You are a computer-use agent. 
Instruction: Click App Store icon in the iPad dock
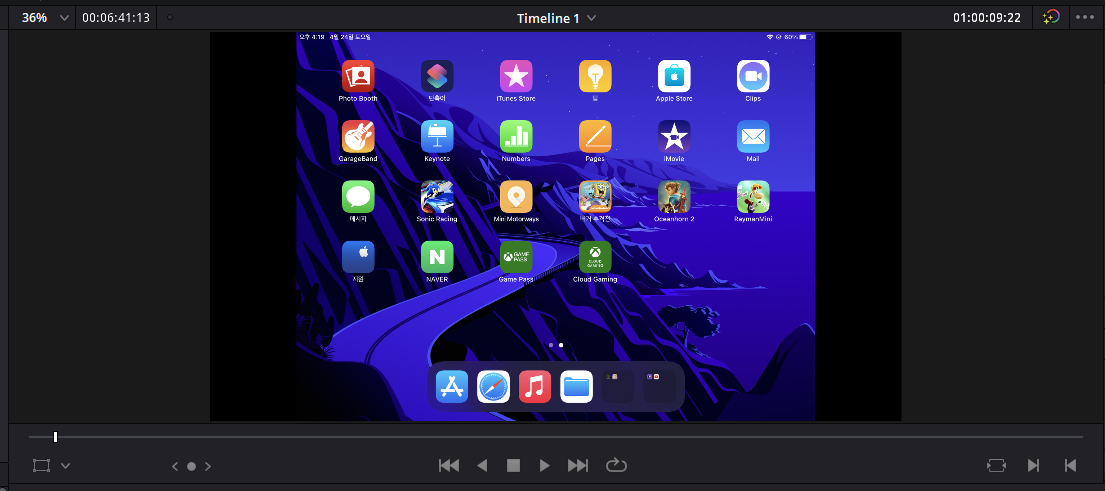pos(452,387)
